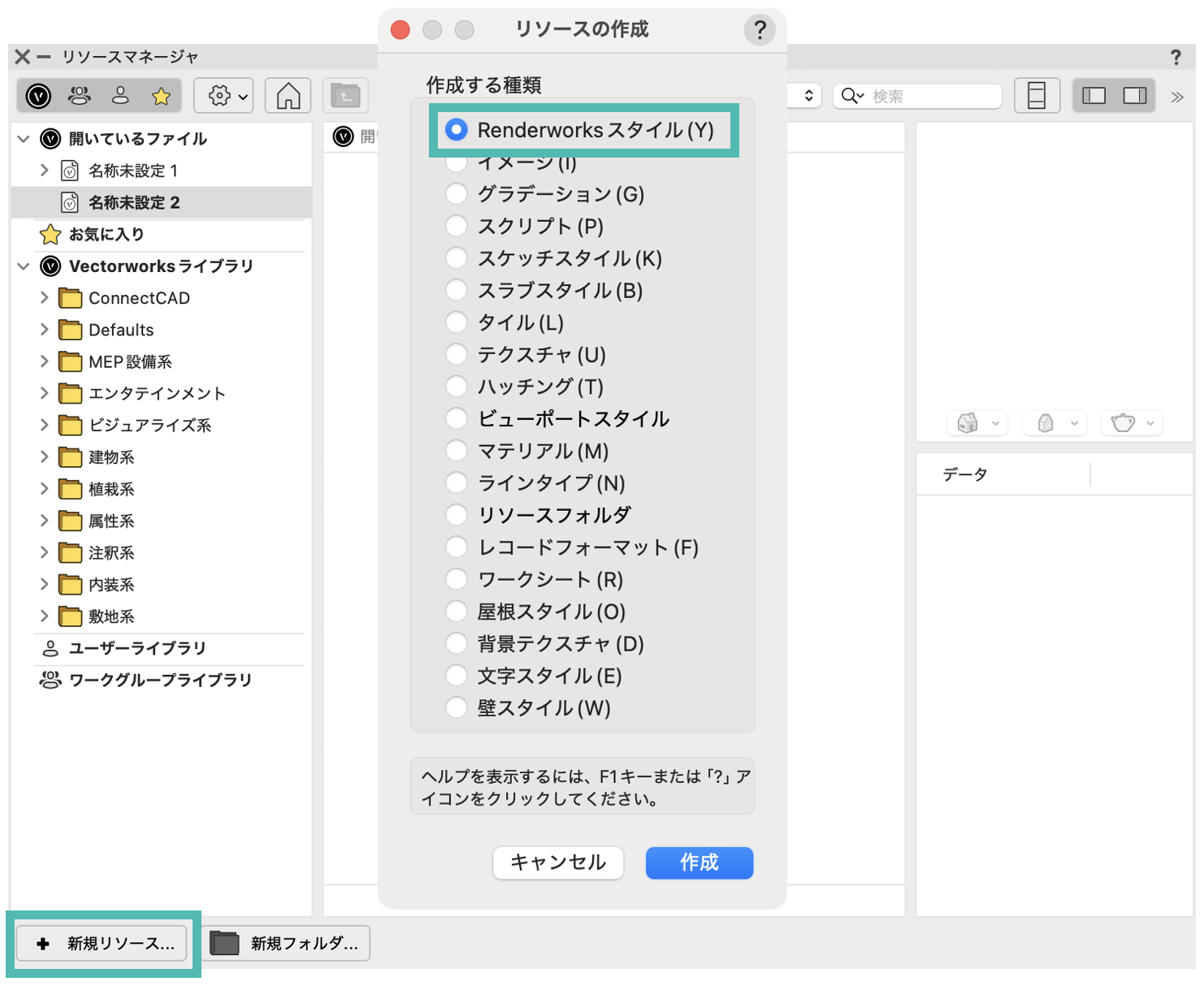
Task: Open the view orientation house dropdown
Action: 977,423
